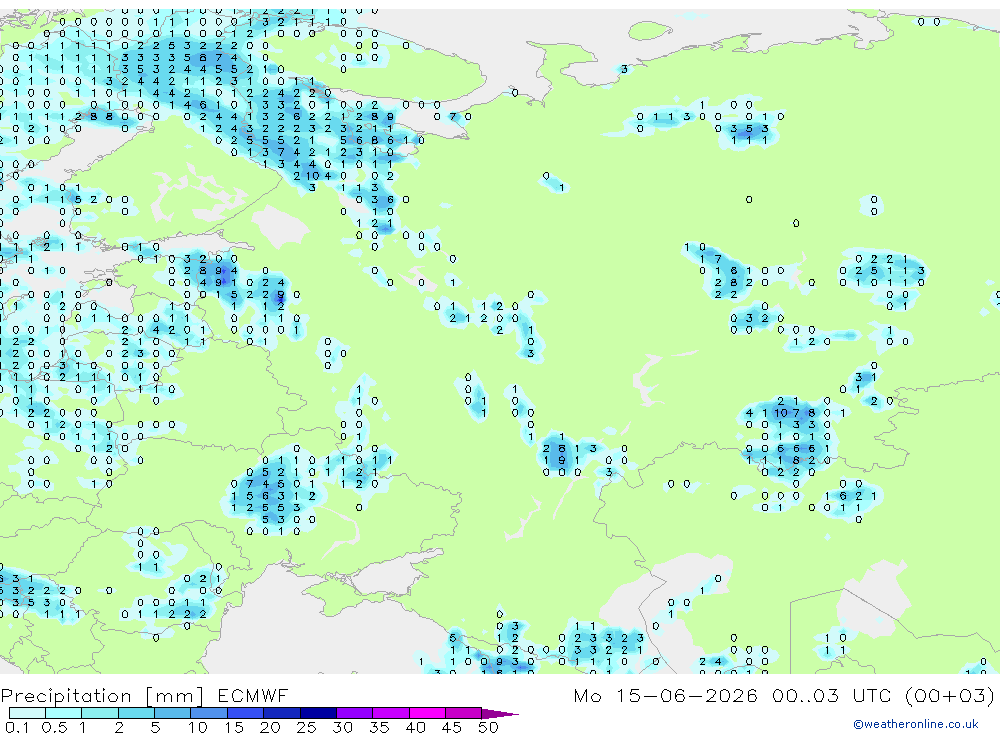Click the legend value label '10'
Screen dimensions: 1000x733
[x=198, y=727]
